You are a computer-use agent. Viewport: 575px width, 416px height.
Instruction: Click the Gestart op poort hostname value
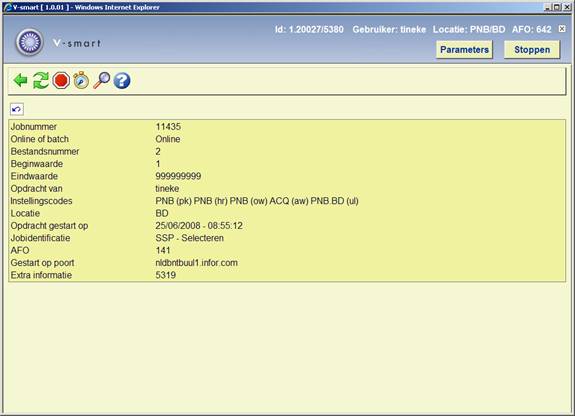197,263
